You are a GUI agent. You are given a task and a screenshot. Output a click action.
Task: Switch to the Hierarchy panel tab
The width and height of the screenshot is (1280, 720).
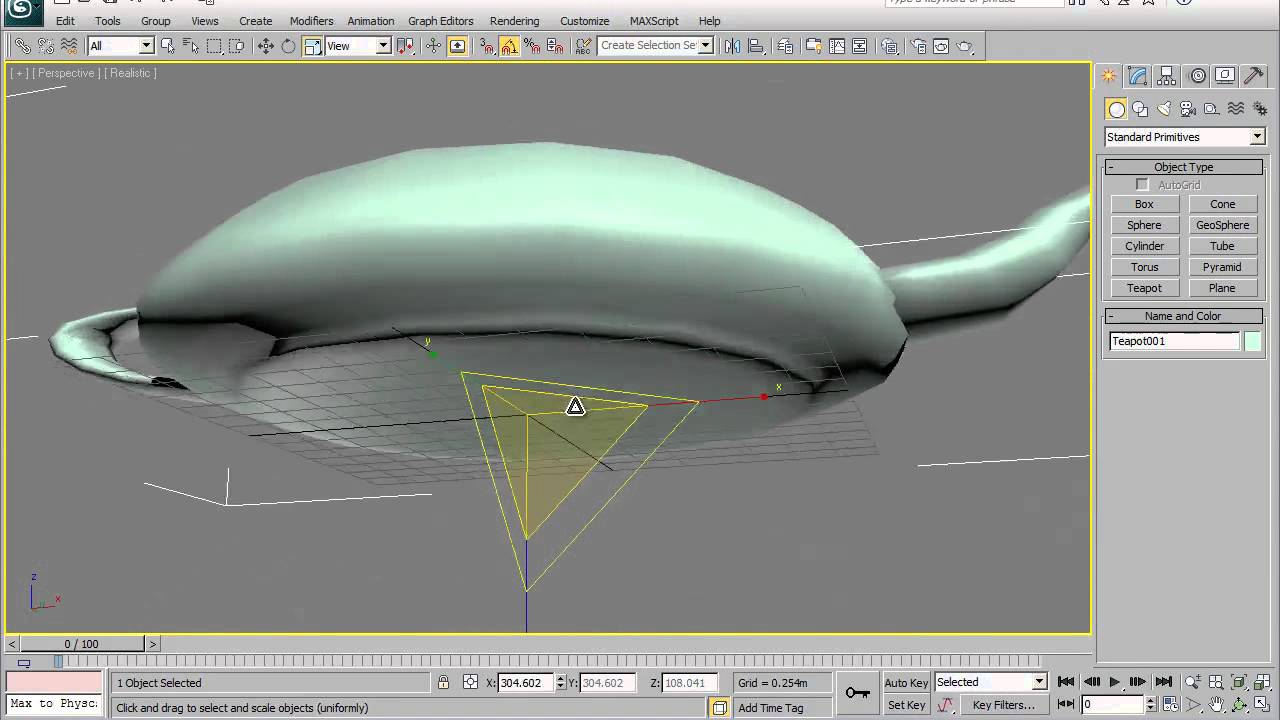coord(1167,76)
